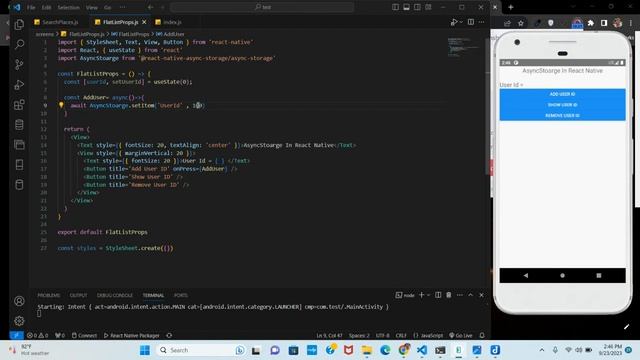Viewport: 640px width, 360px height.
Task: Switch to the PORTS panel tab
Action: click(181, 295)
